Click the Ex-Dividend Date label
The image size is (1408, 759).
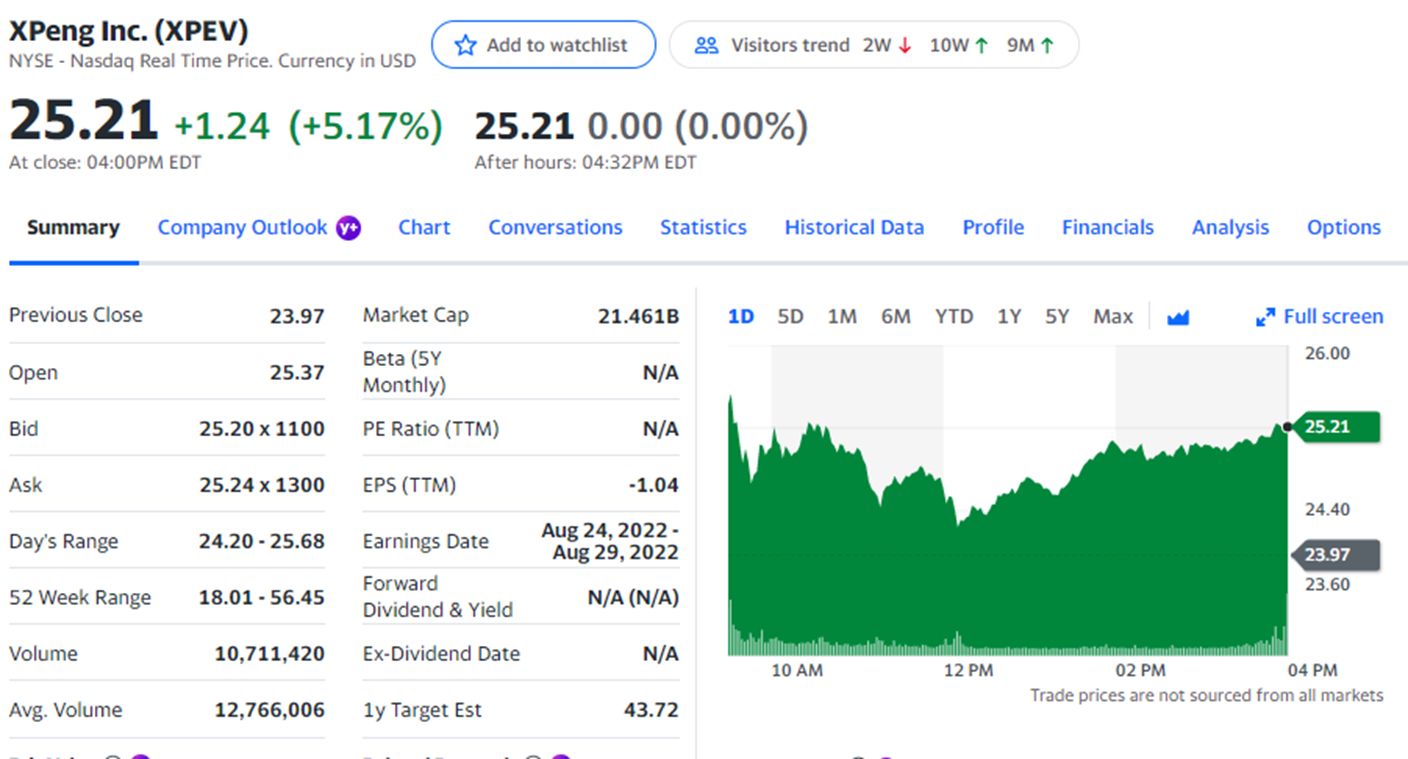(442, 654)
